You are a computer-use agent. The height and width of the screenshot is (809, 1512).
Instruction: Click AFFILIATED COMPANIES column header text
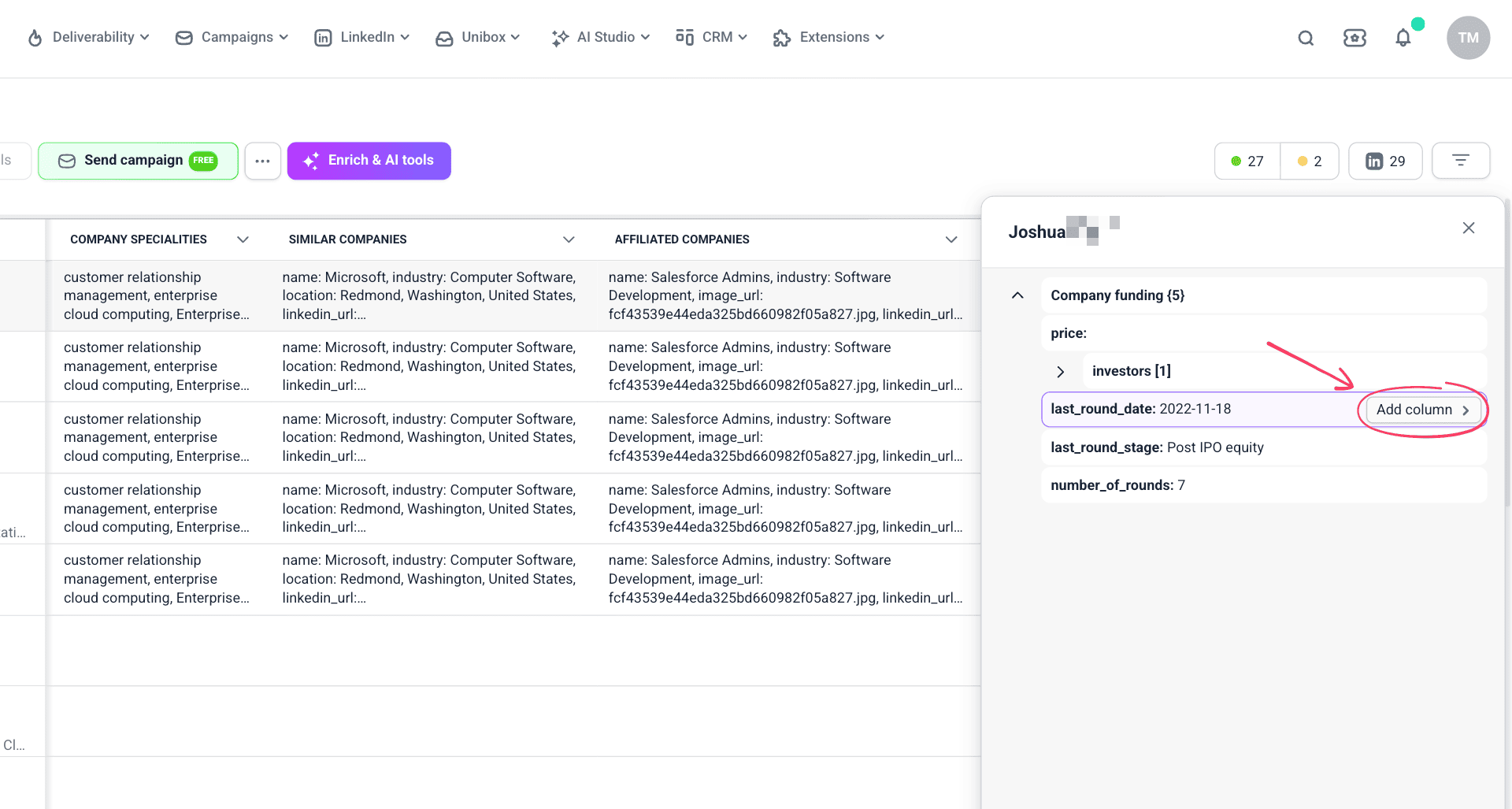(x=682, y=239)
